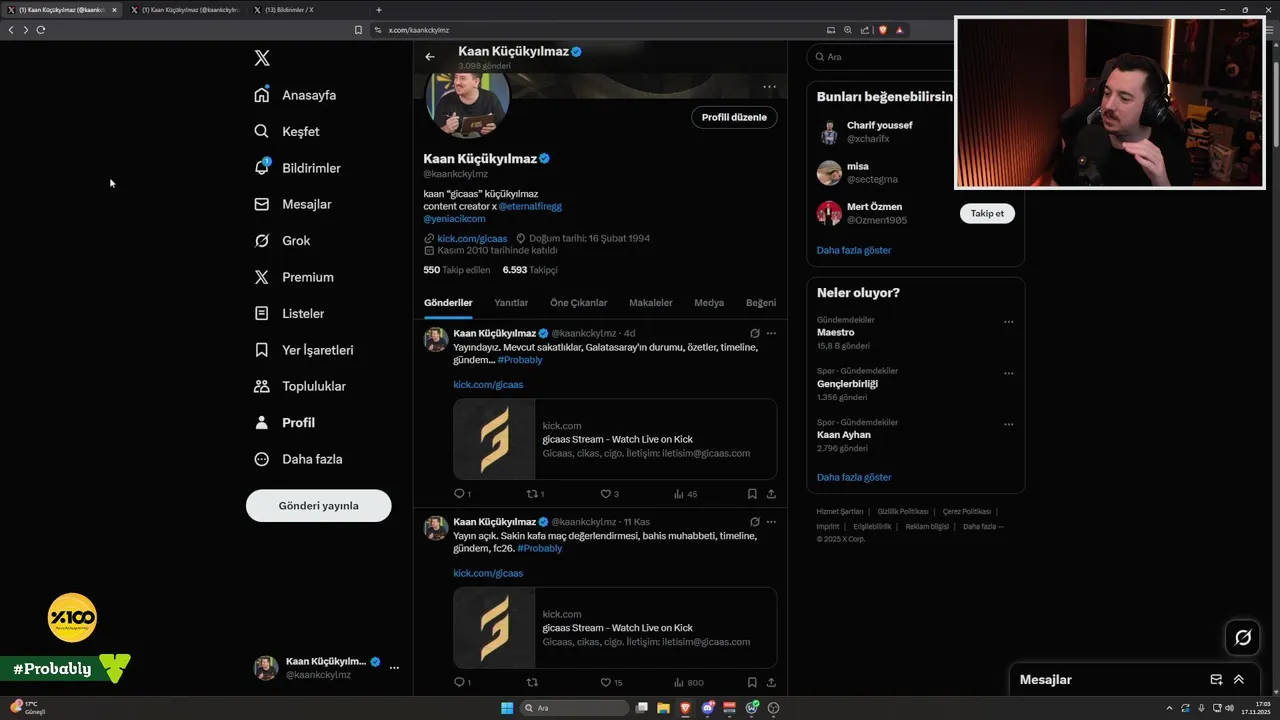
Task: Bookmark the 4d post
Action: click(x=752, y=494)
